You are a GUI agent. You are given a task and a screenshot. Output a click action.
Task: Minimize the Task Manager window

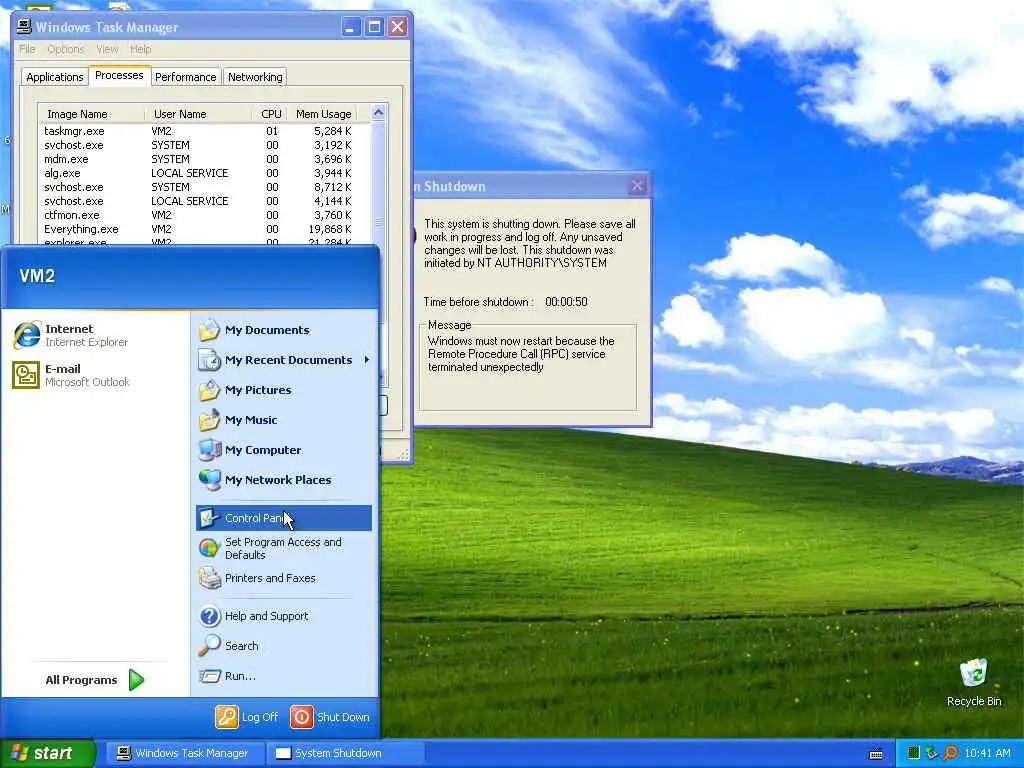click(351, 27)
